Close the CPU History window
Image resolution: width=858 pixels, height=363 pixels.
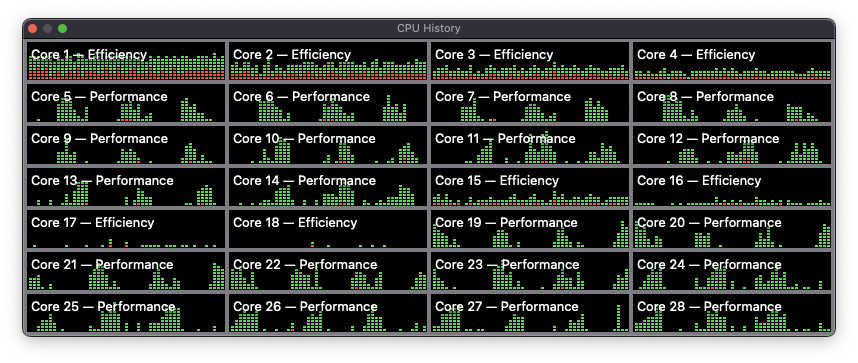[x=32, y=28]
